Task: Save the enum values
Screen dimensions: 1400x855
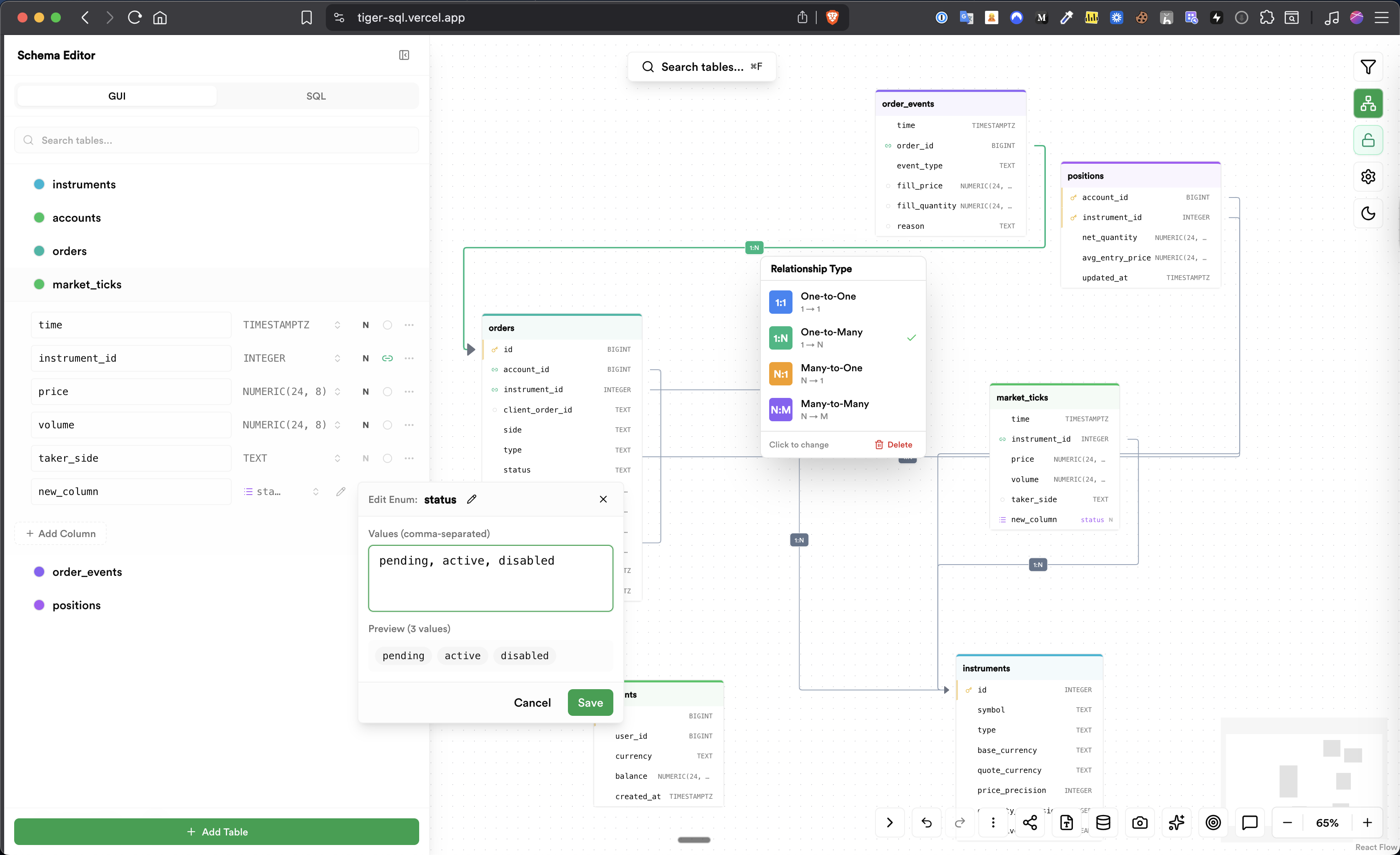Action: (x=590, y=703)
